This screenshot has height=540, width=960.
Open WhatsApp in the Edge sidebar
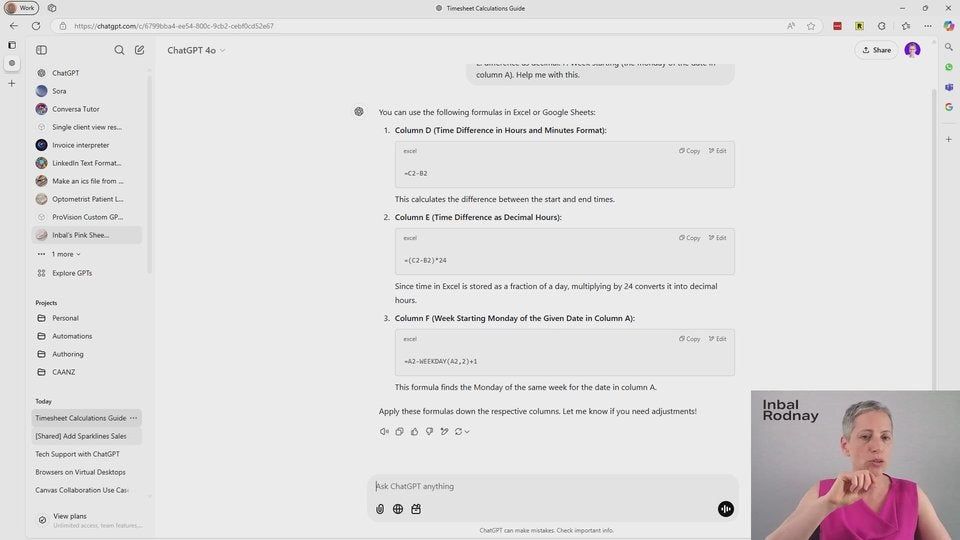tap(949, 67)
